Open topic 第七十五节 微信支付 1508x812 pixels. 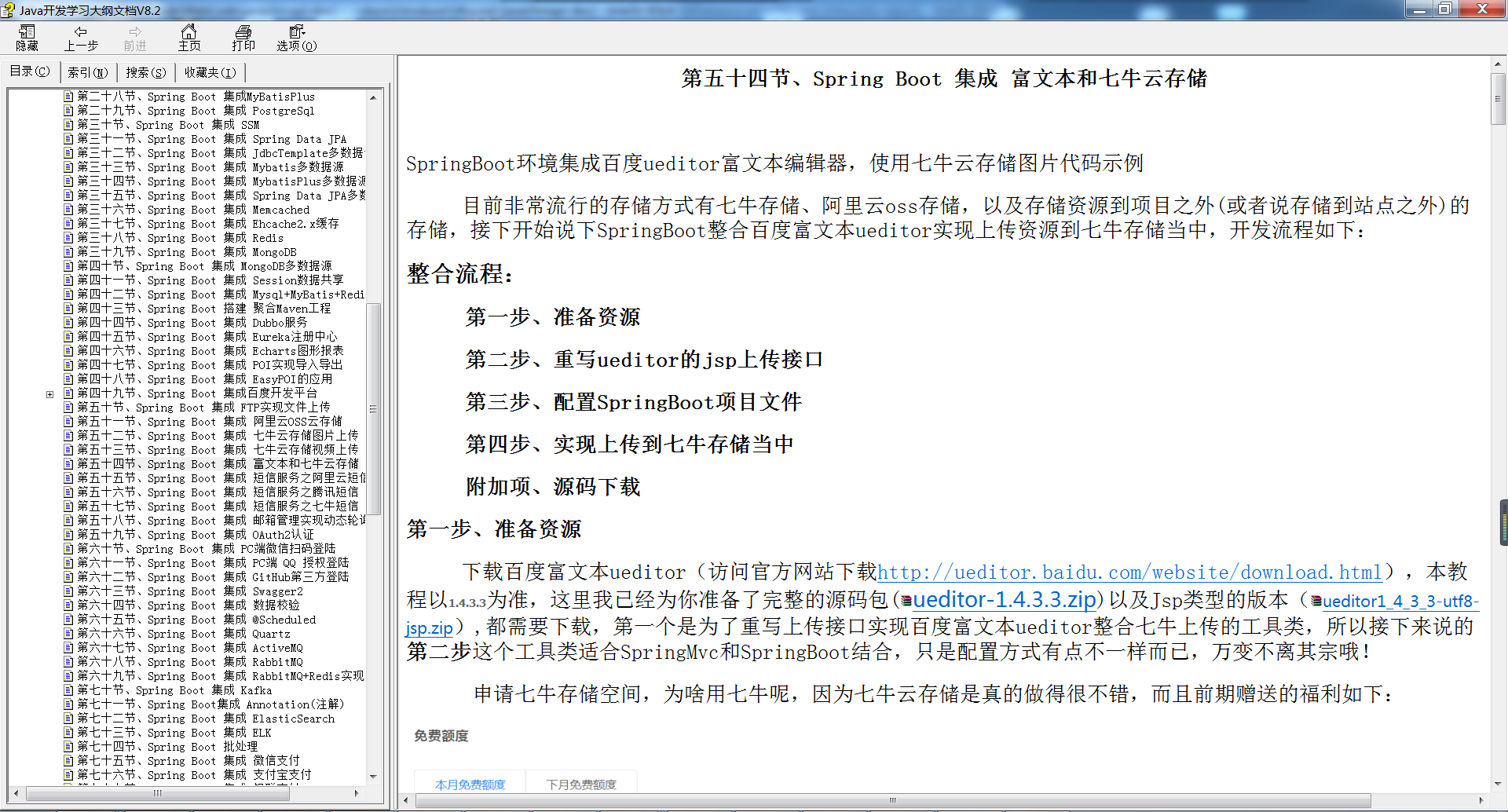point(188,761)
